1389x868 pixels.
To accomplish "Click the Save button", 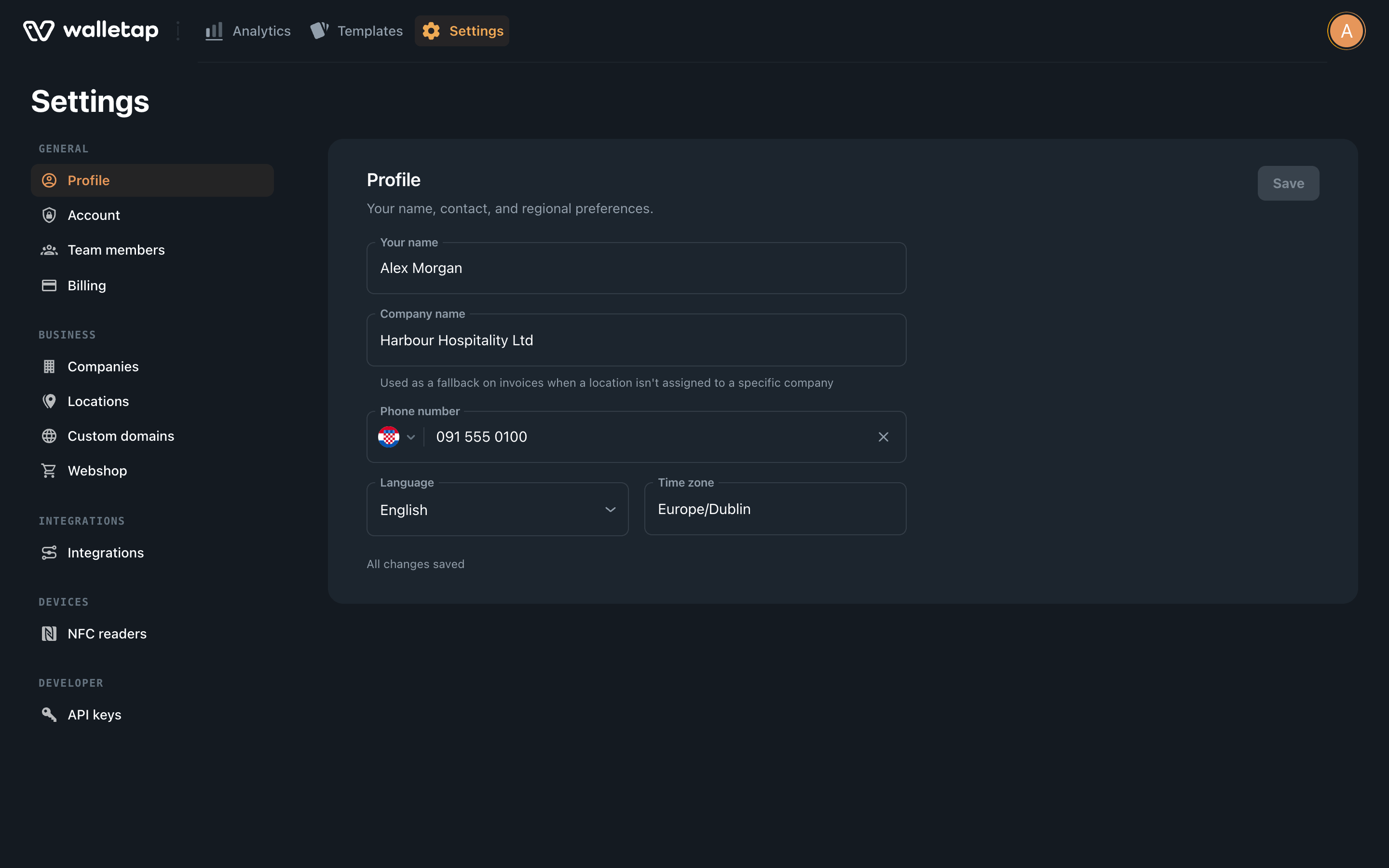I will [1289, 183].
